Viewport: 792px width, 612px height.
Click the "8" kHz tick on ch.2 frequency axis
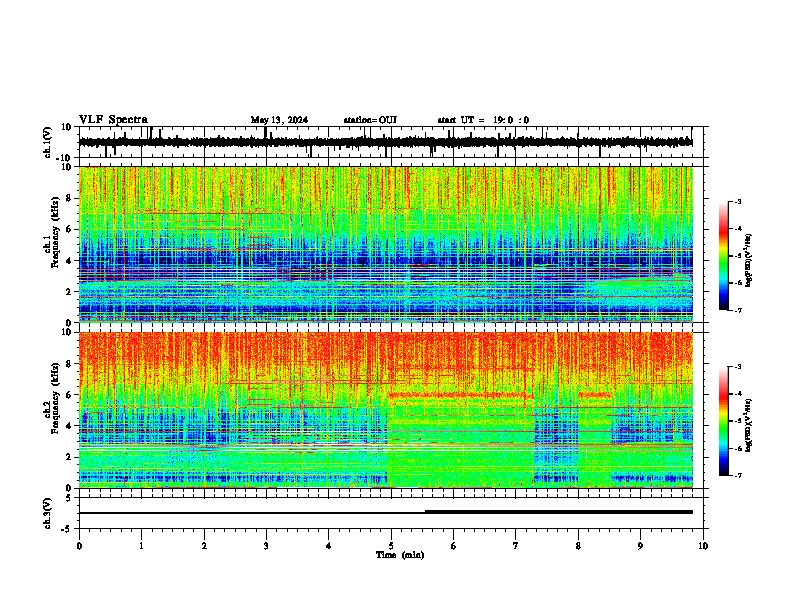click(70, 364)
